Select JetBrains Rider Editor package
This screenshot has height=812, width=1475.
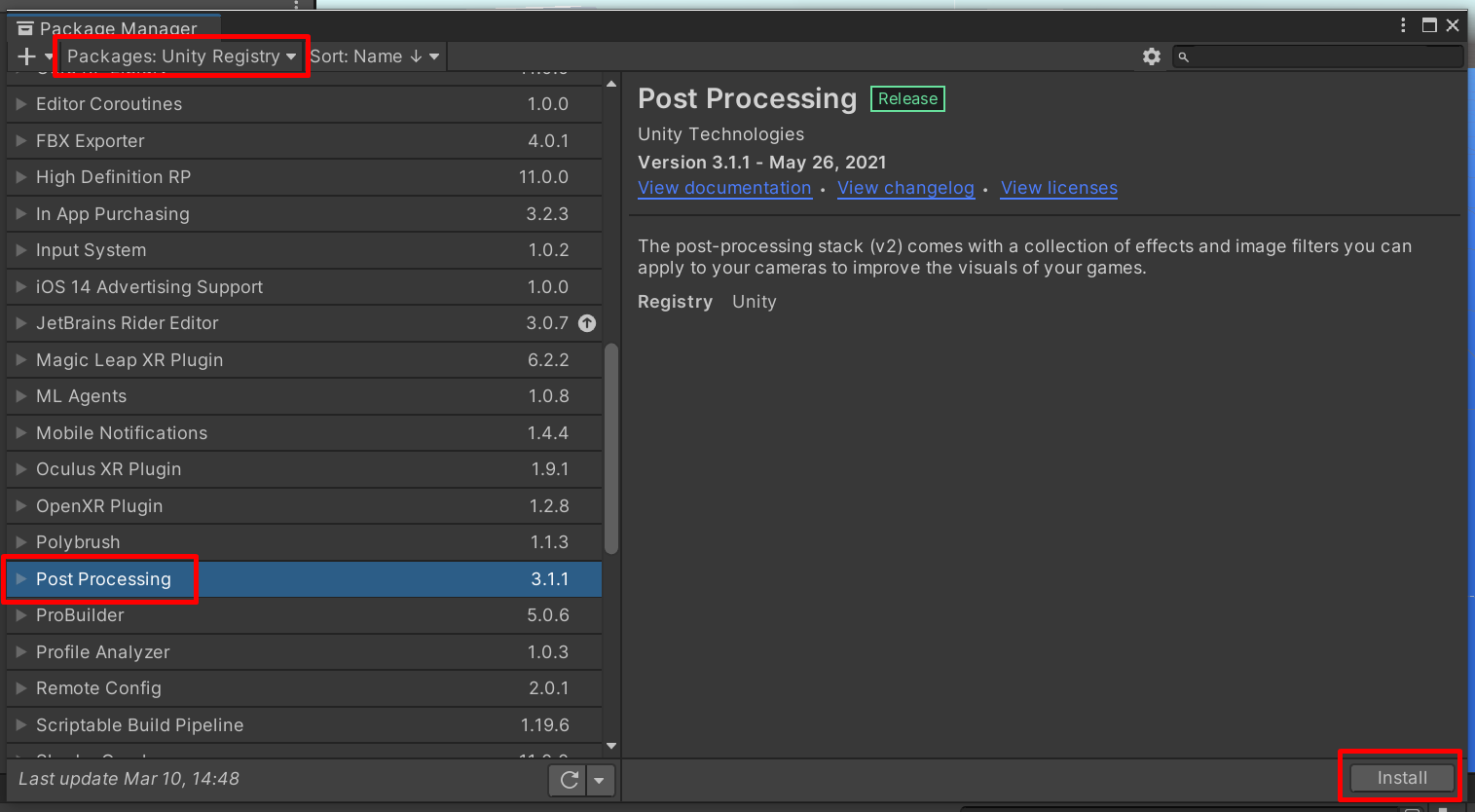point(304,323)
